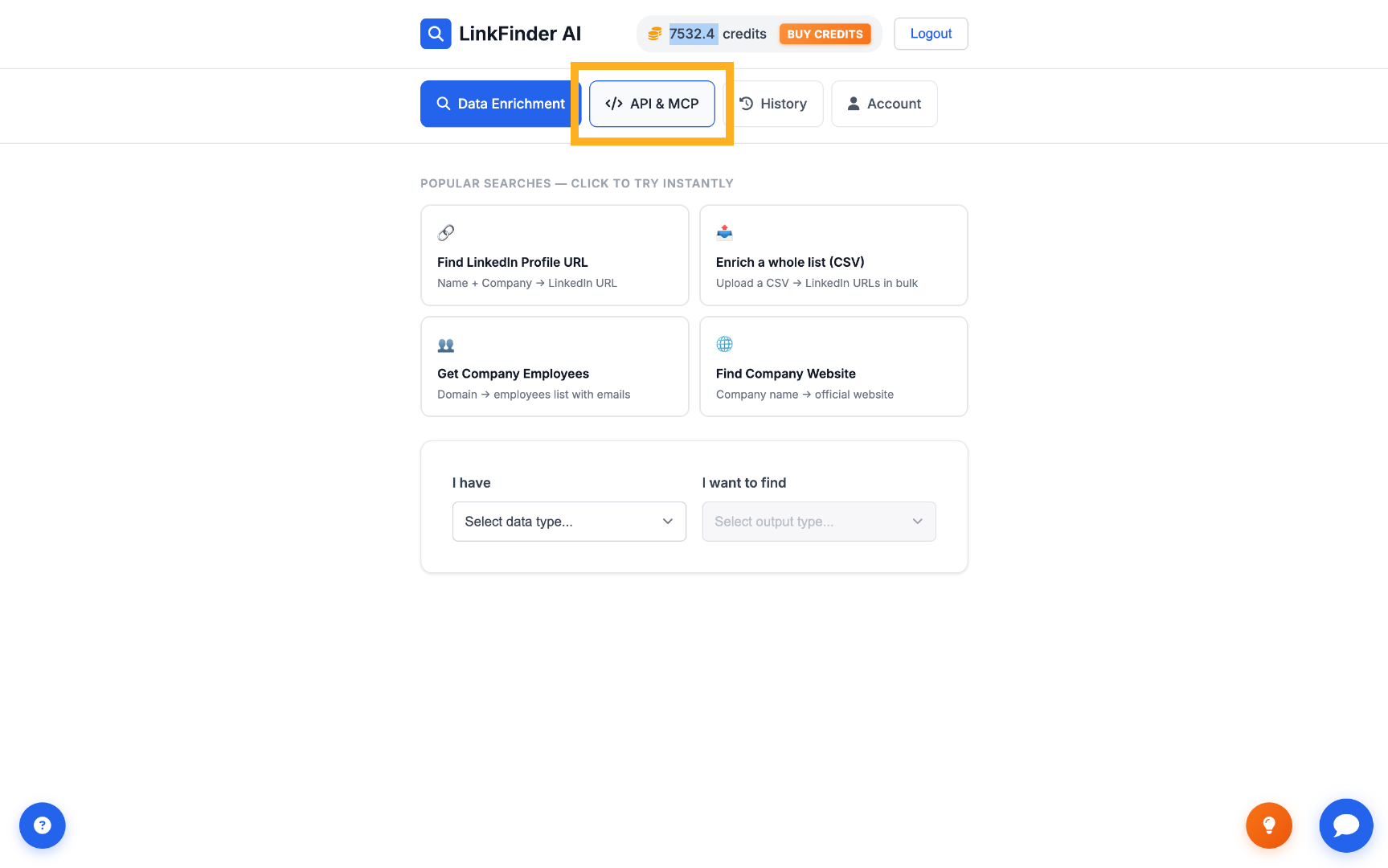This screenshot has width=1388, height=868.
Task: Try the Get Company Employees card
Action: (x=555, y=366)
